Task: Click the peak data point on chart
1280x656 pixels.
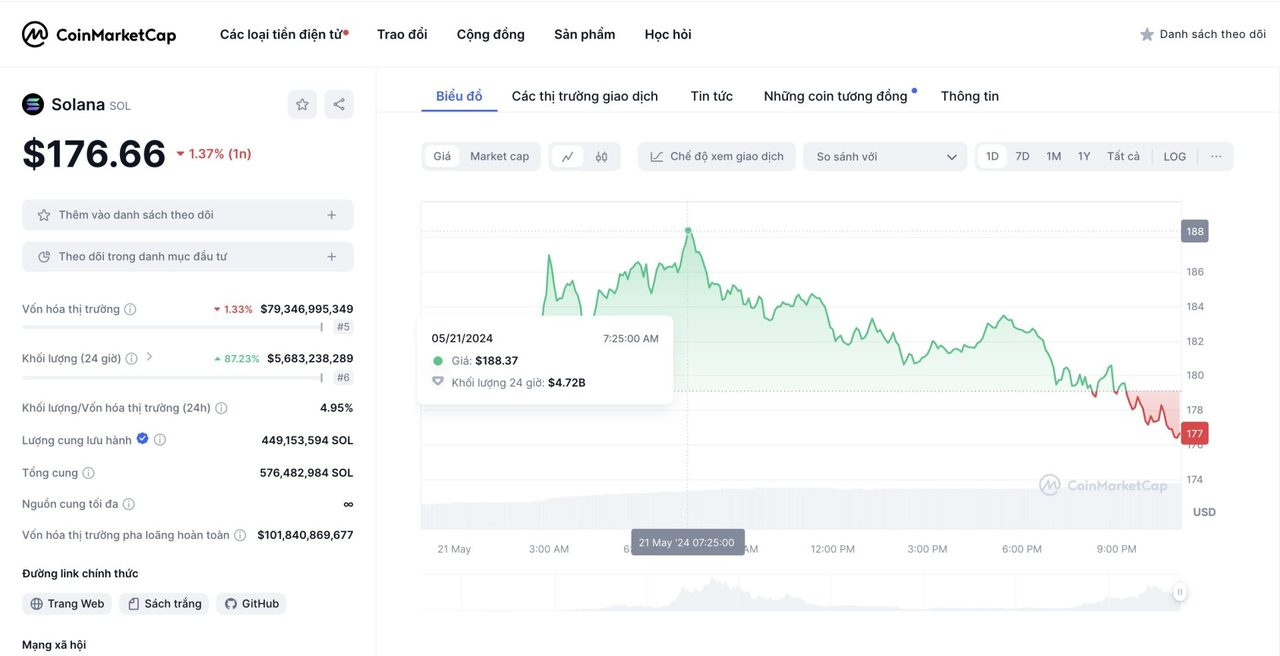Action: 688,231
